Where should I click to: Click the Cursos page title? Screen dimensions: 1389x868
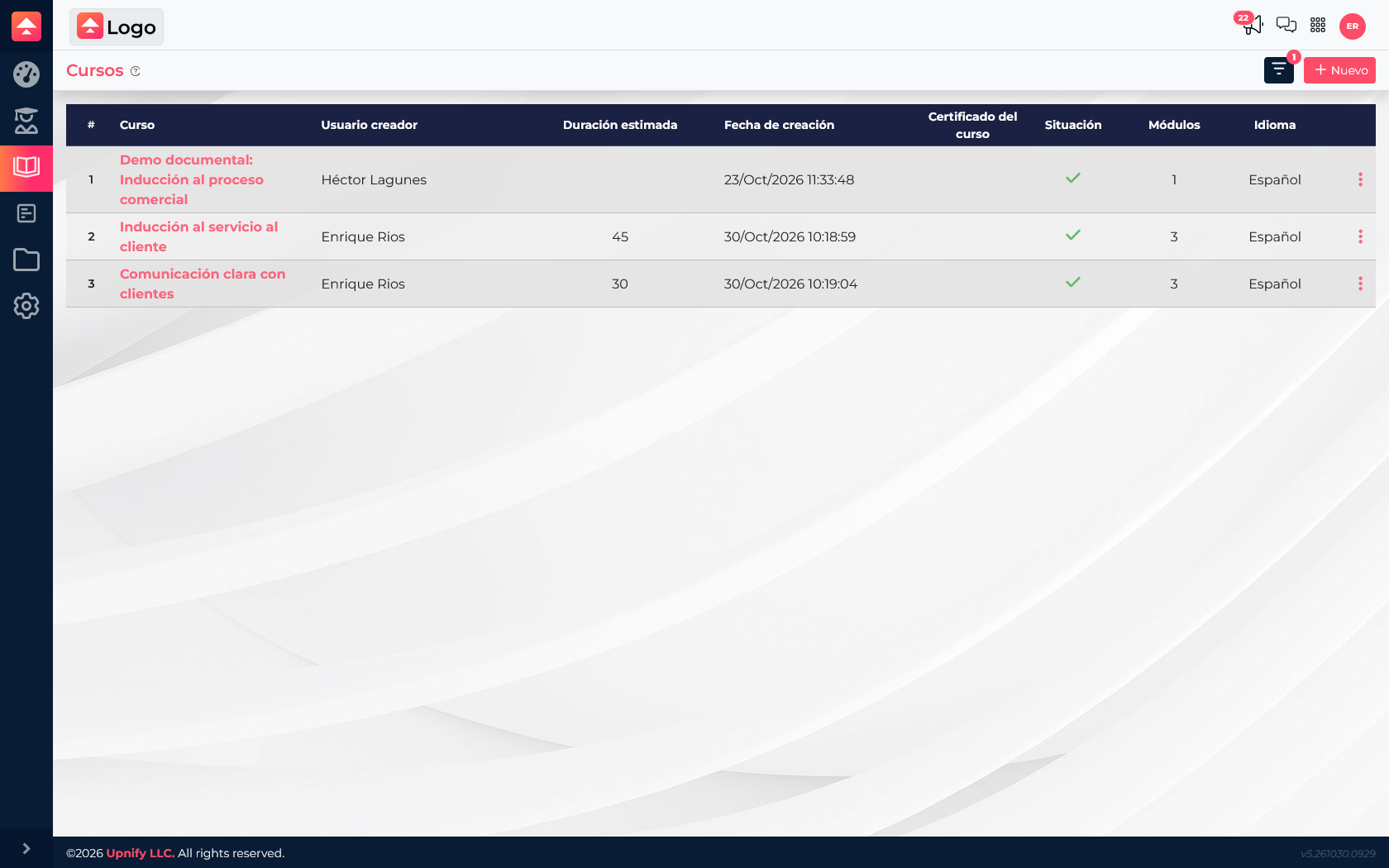[95, 70]
